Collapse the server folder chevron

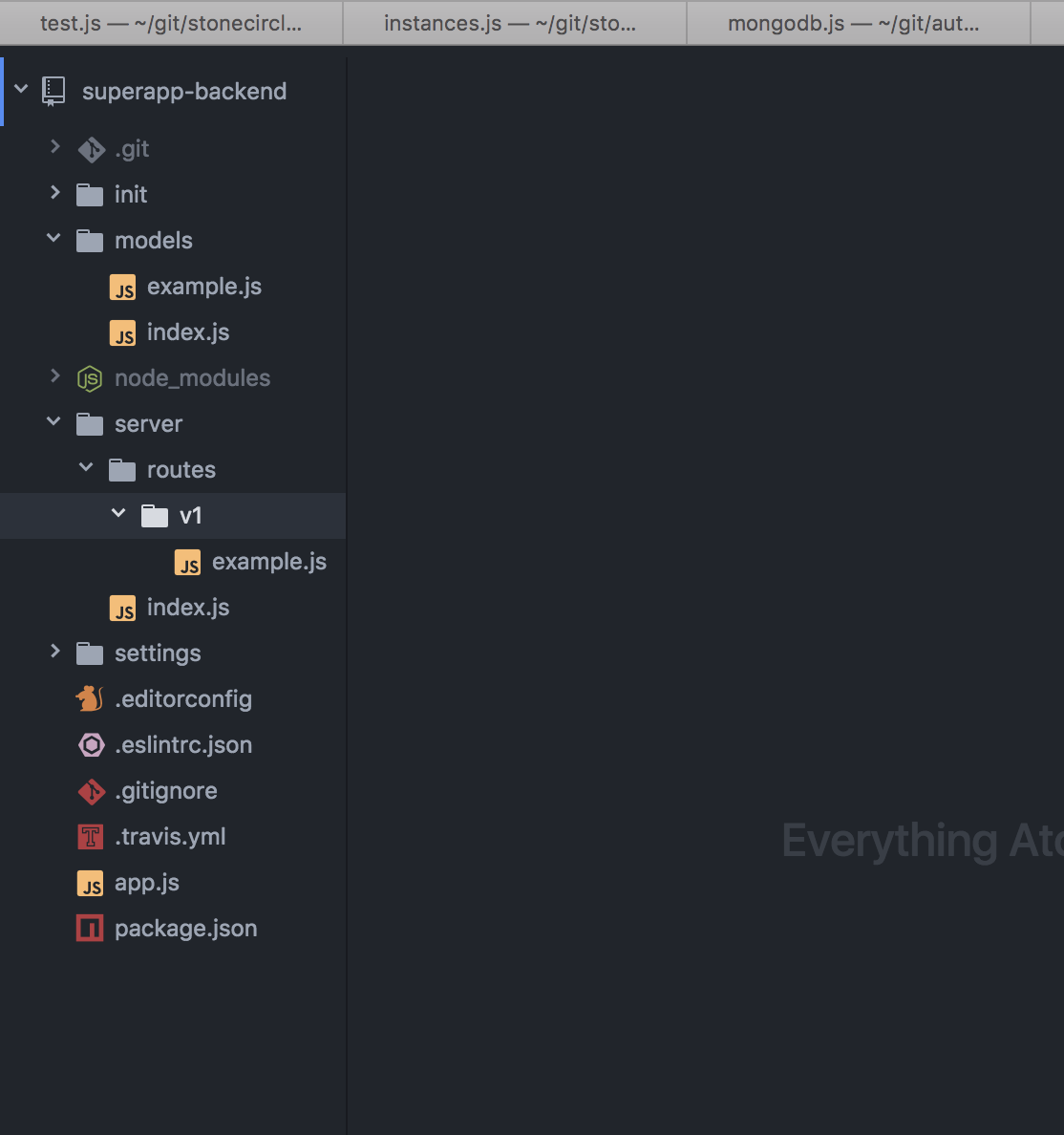click(53, 420)
